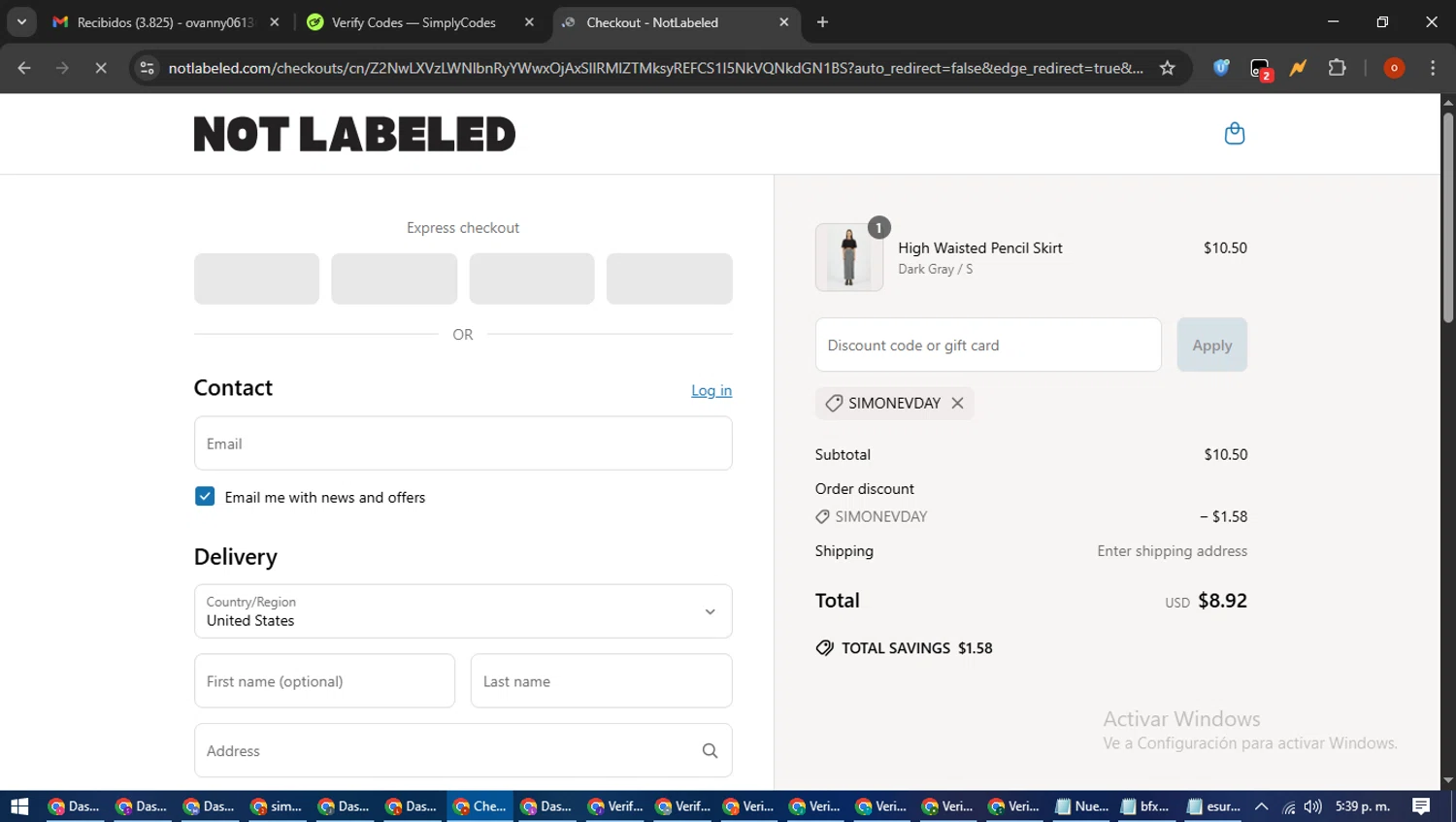Go forward to the next page
1456x822 pixels.
tap(62, 68)
